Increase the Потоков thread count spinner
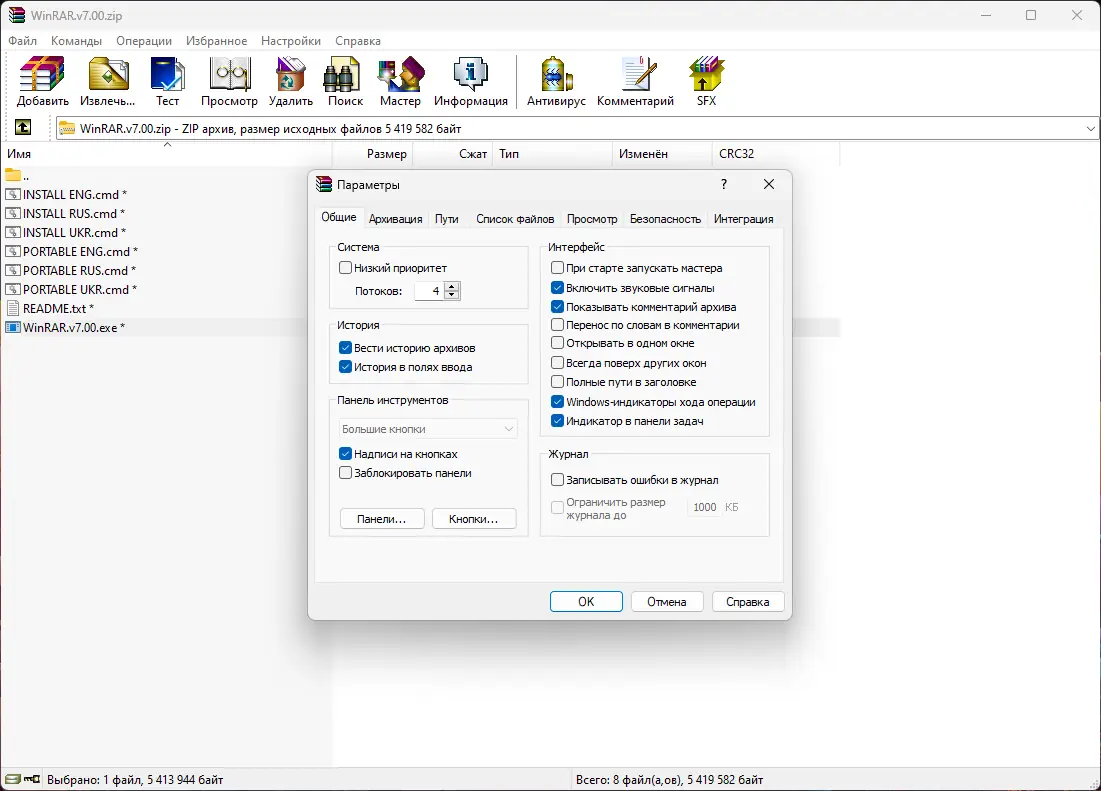 tap(451, 286)
